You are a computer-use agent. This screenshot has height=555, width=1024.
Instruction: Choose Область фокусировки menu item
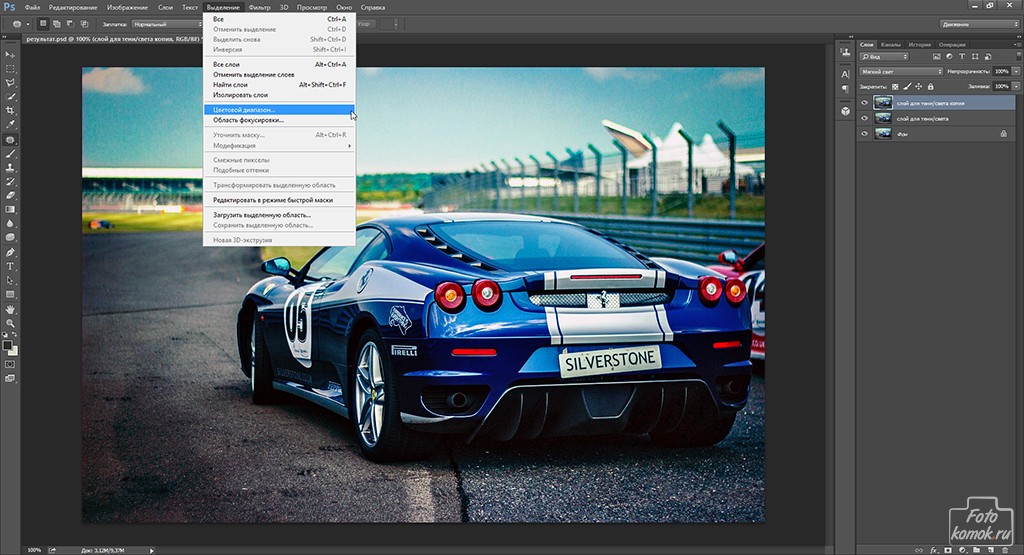click(x=280, y=120)
